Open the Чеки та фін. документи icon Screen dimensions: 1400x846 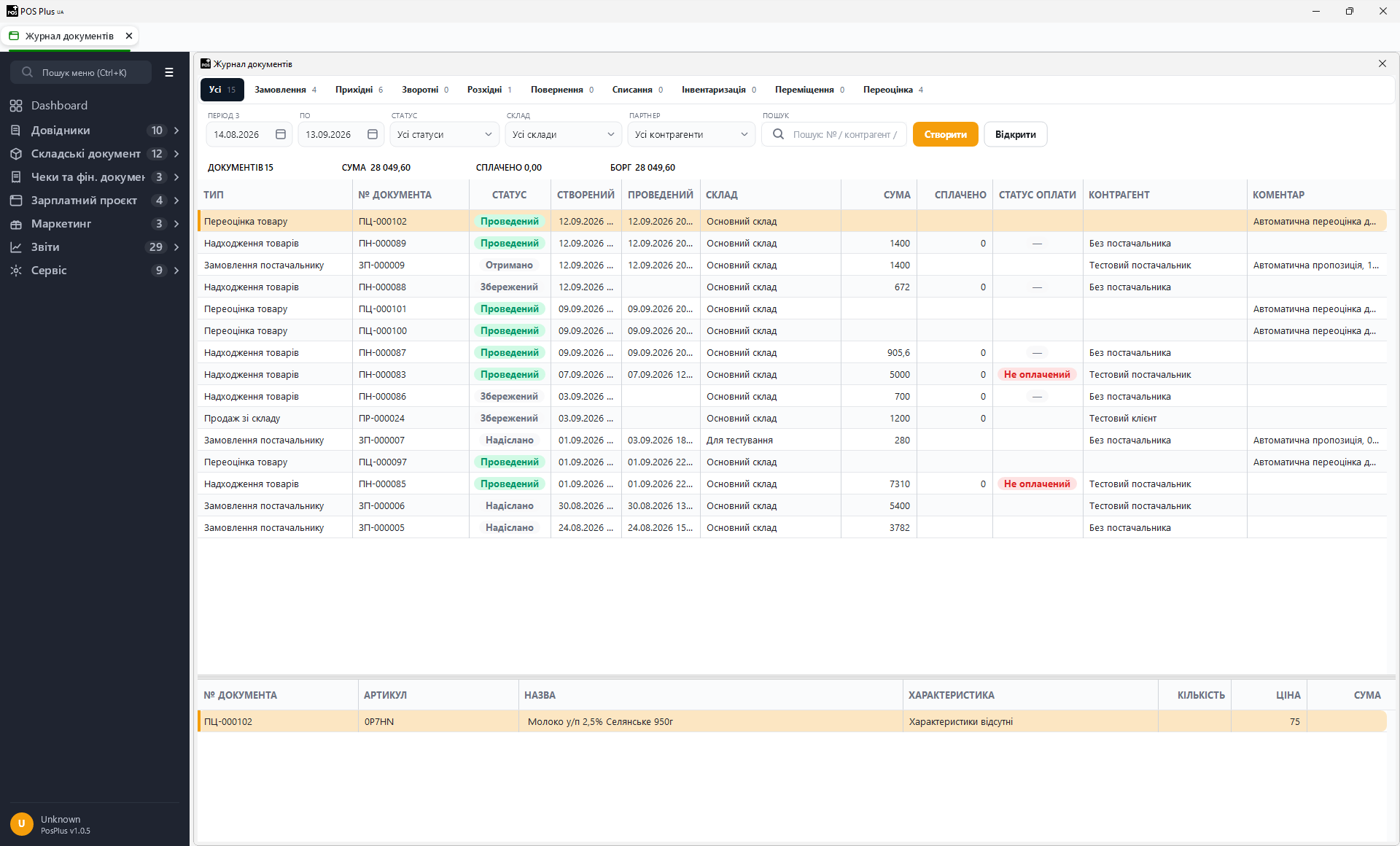[x=16, y=177]
